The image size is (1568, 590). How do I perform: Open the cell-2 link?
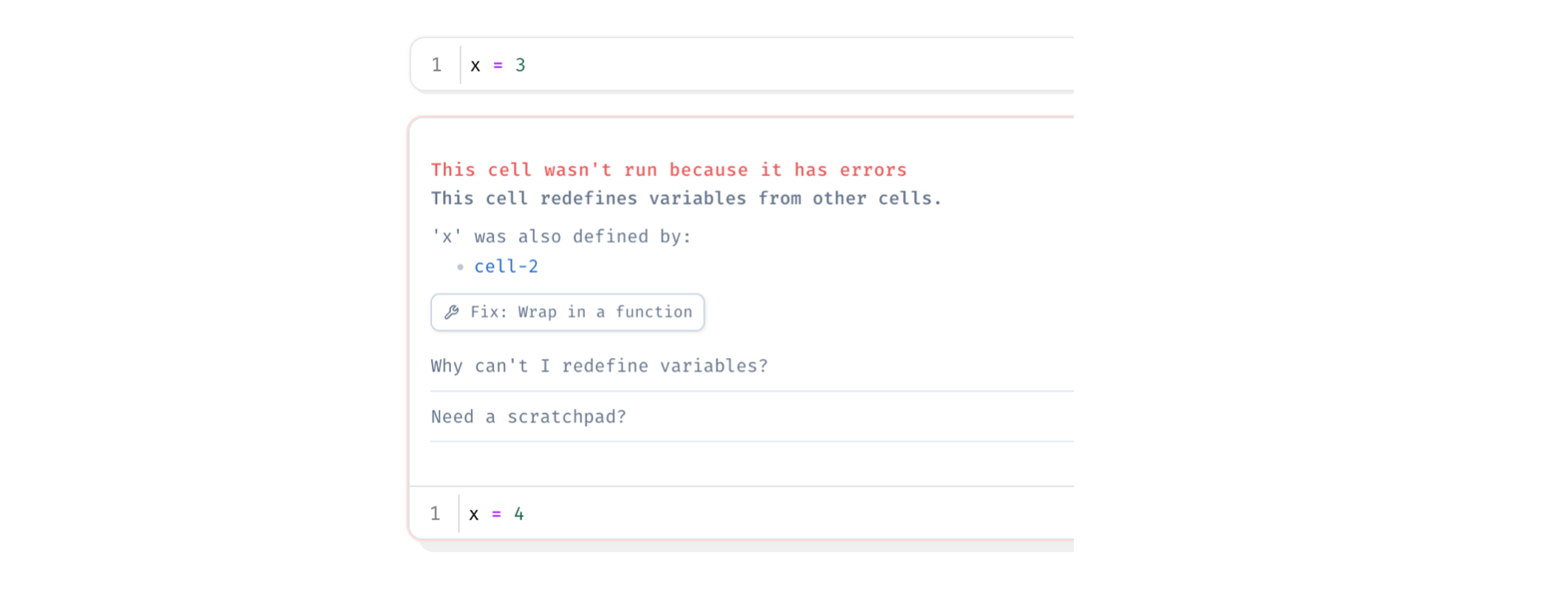click(506, 267)
